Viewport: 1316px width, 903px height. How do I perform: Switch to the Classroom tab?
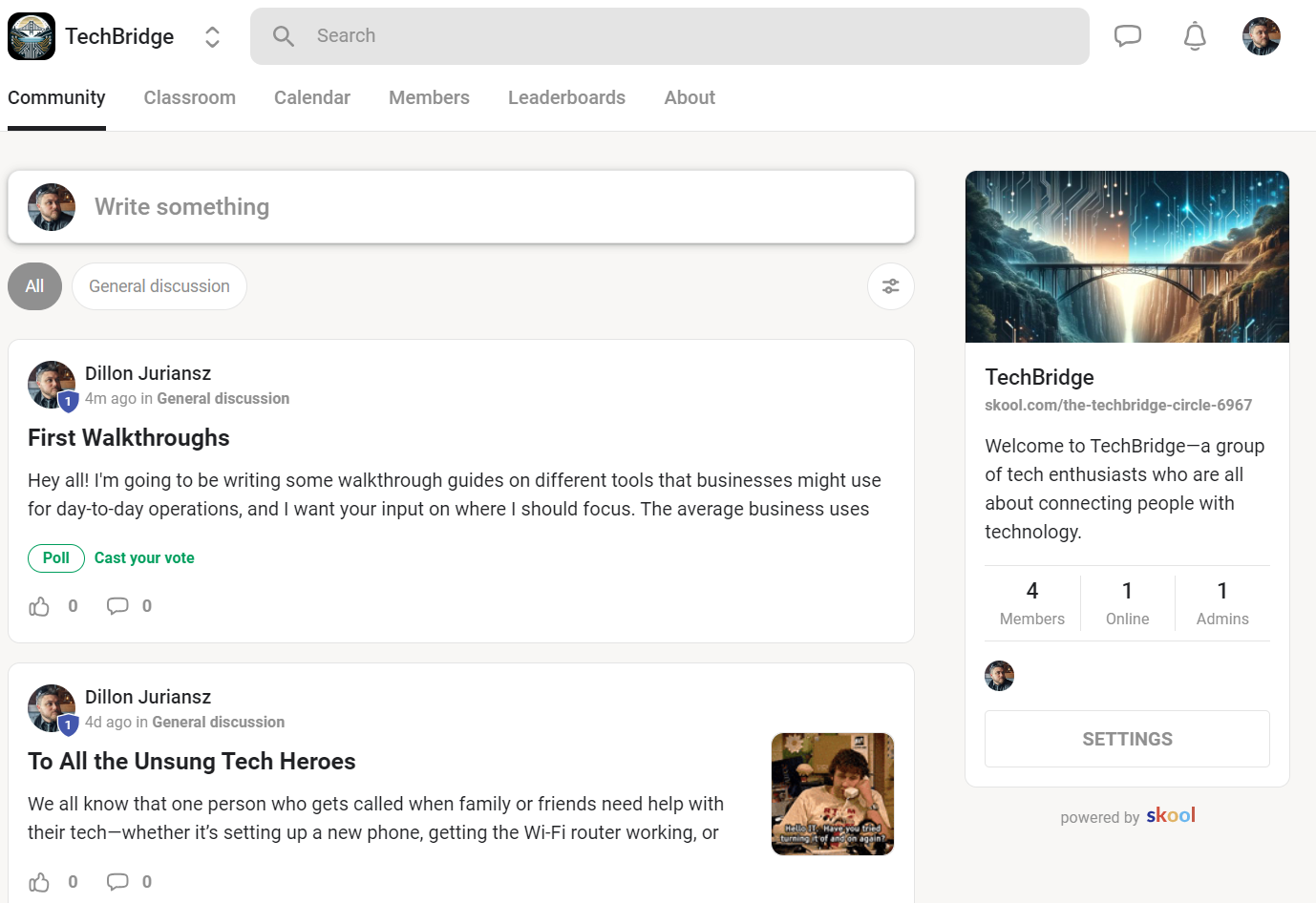click(189, 97)
